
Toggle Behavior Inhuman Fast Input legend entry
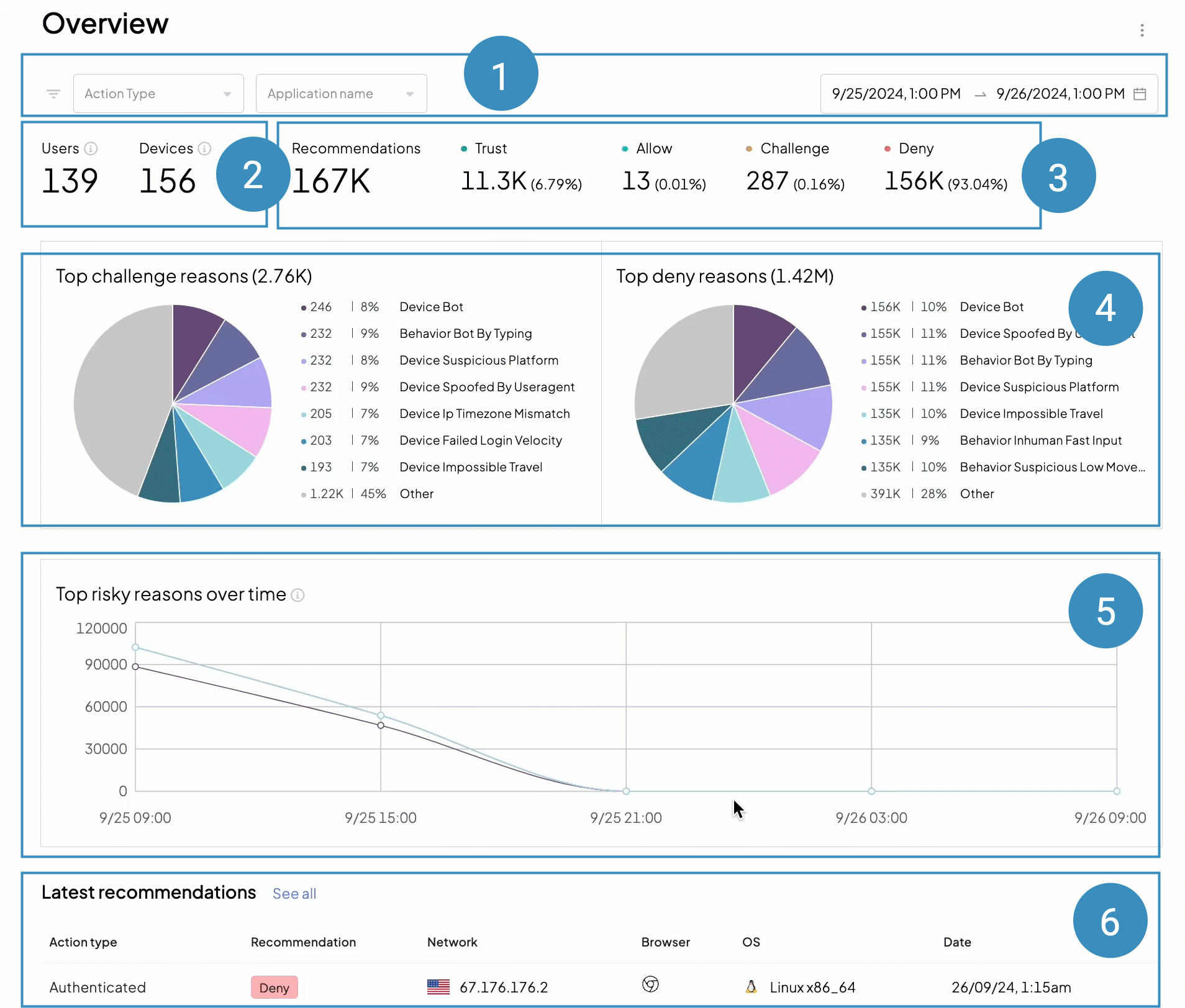pos(1041,440)
